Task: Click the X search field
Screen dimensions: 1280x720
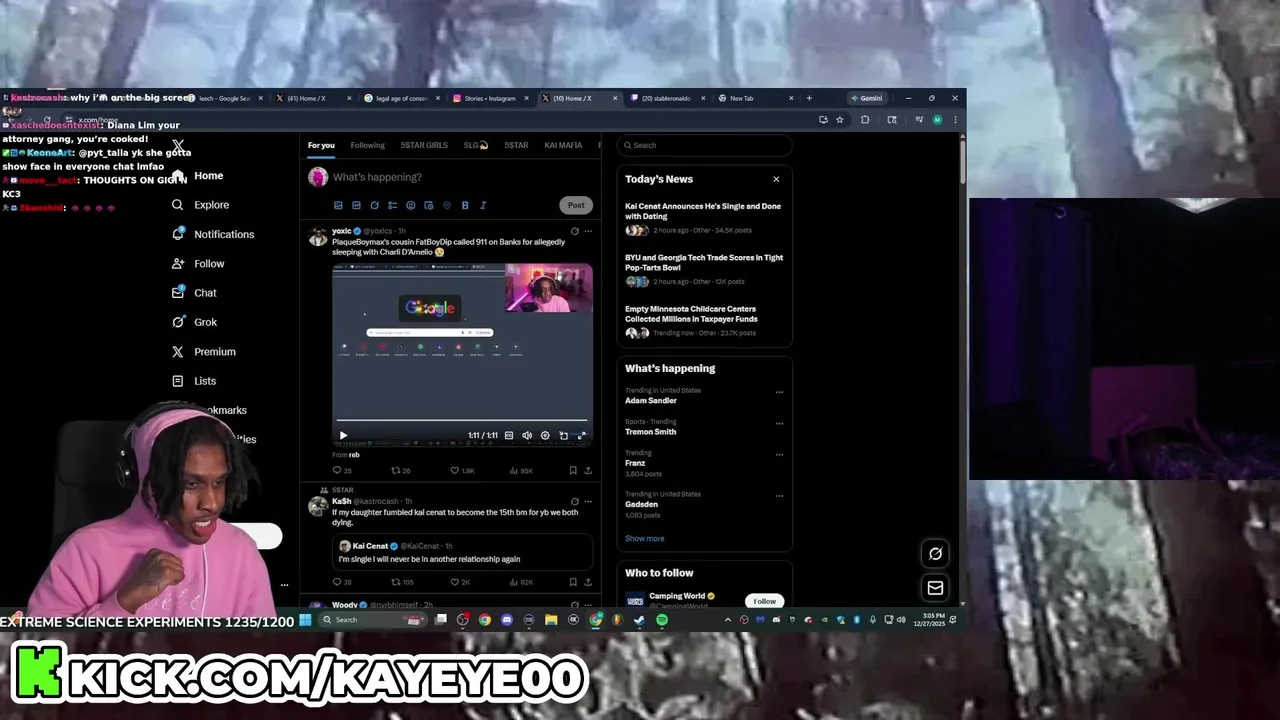Action: [x=704, y=145]
